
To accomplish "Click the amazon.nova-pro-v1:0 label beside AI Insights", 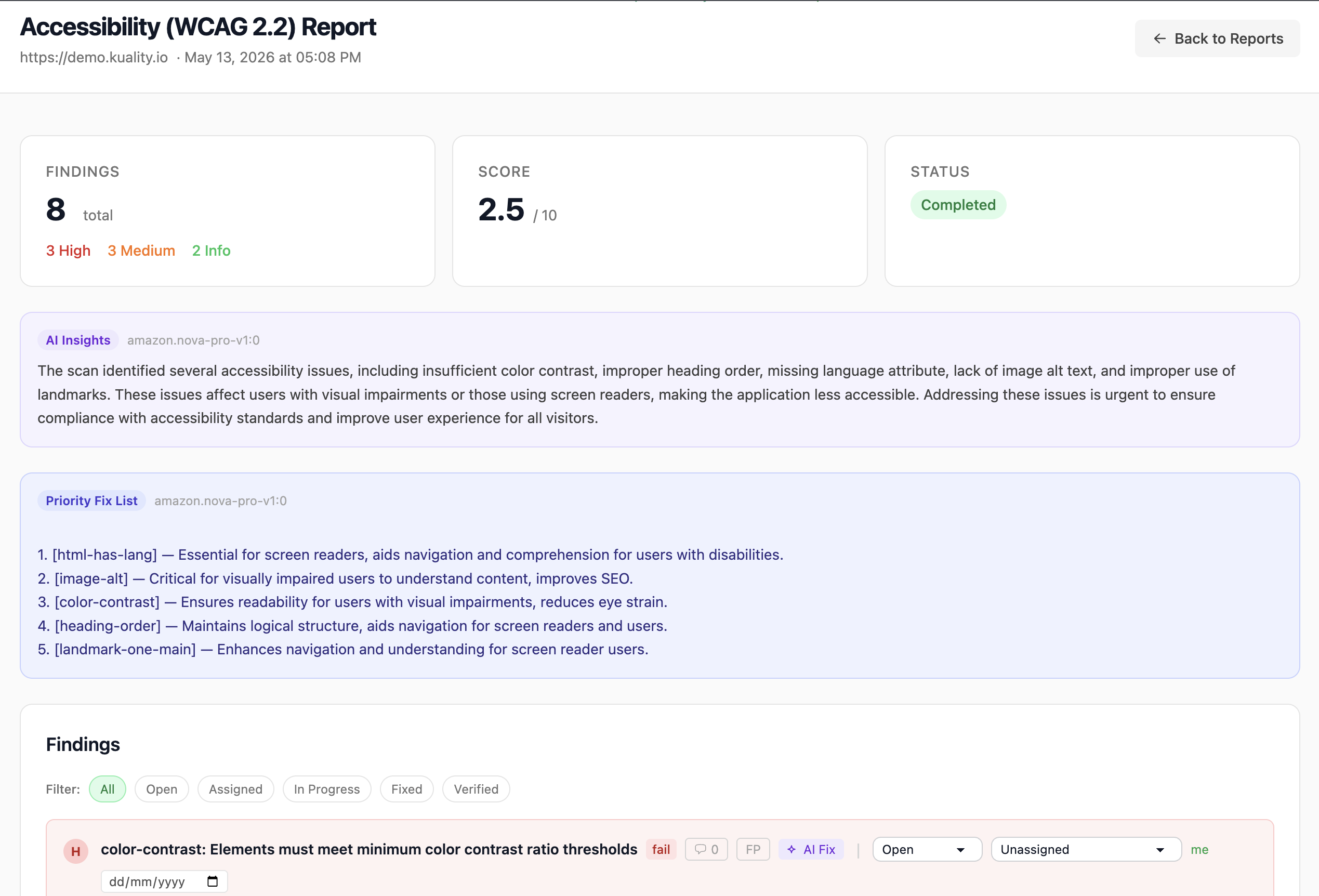I will click(x=193, y=340).
